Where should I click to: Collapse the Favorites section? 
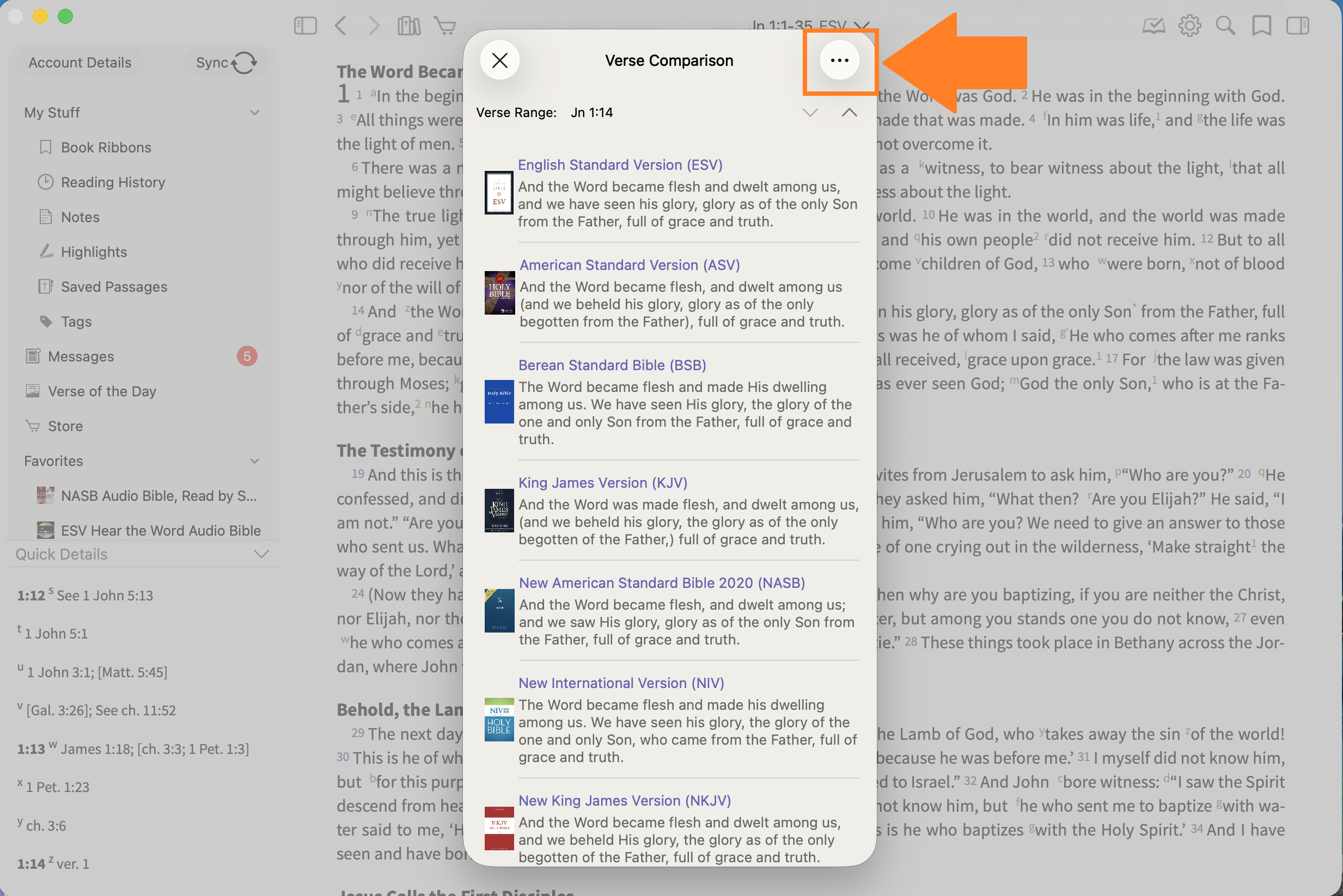coord(254,461)
